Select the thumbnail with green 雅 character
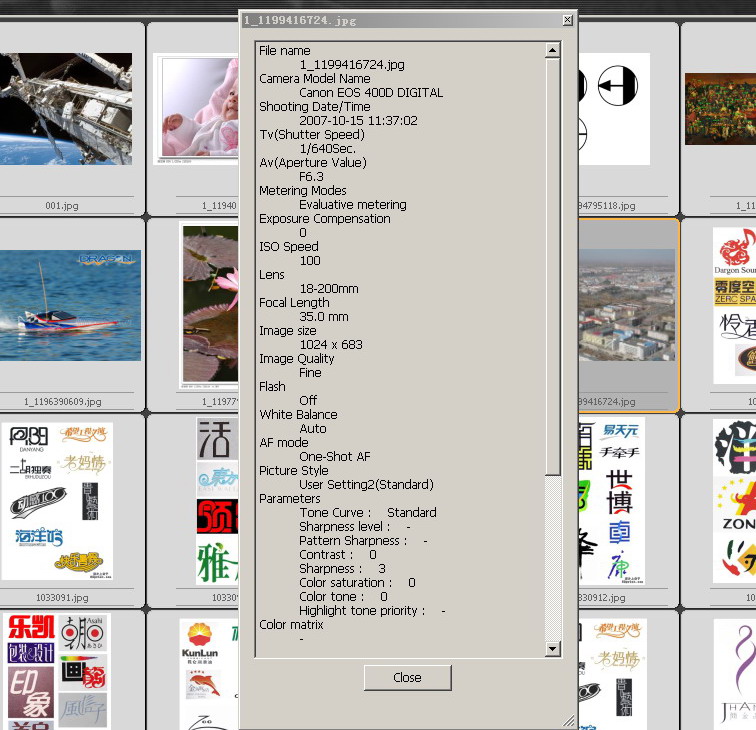 click(x=217, y=501)
